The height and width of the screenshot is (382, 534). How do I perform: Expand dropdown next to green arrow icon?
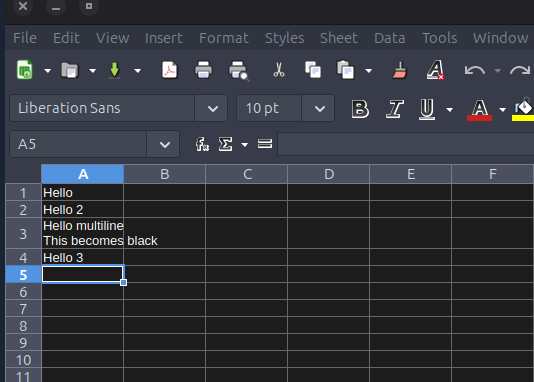click(x=138, y=71)
